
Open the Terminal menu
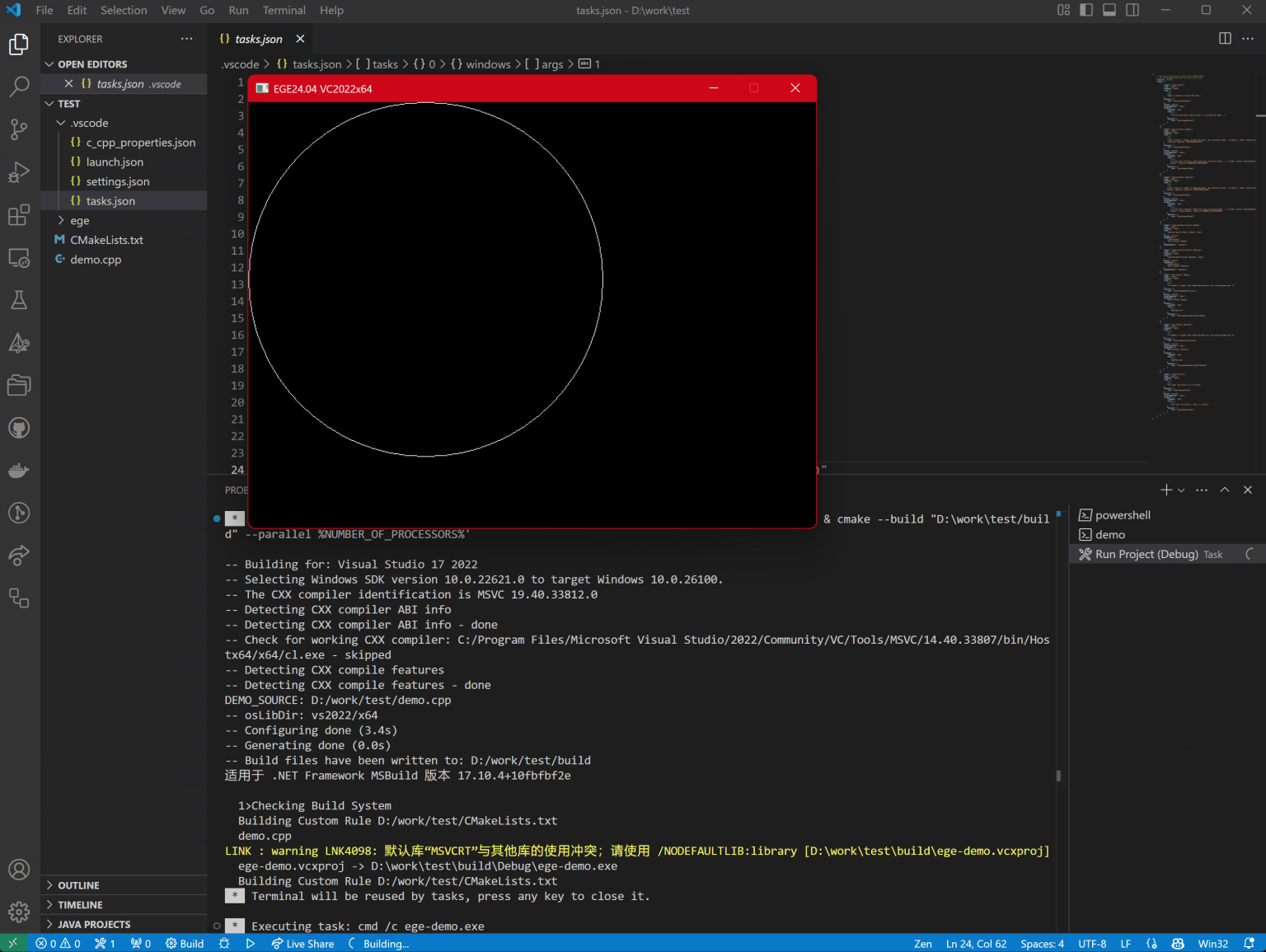tap(284, 10)
